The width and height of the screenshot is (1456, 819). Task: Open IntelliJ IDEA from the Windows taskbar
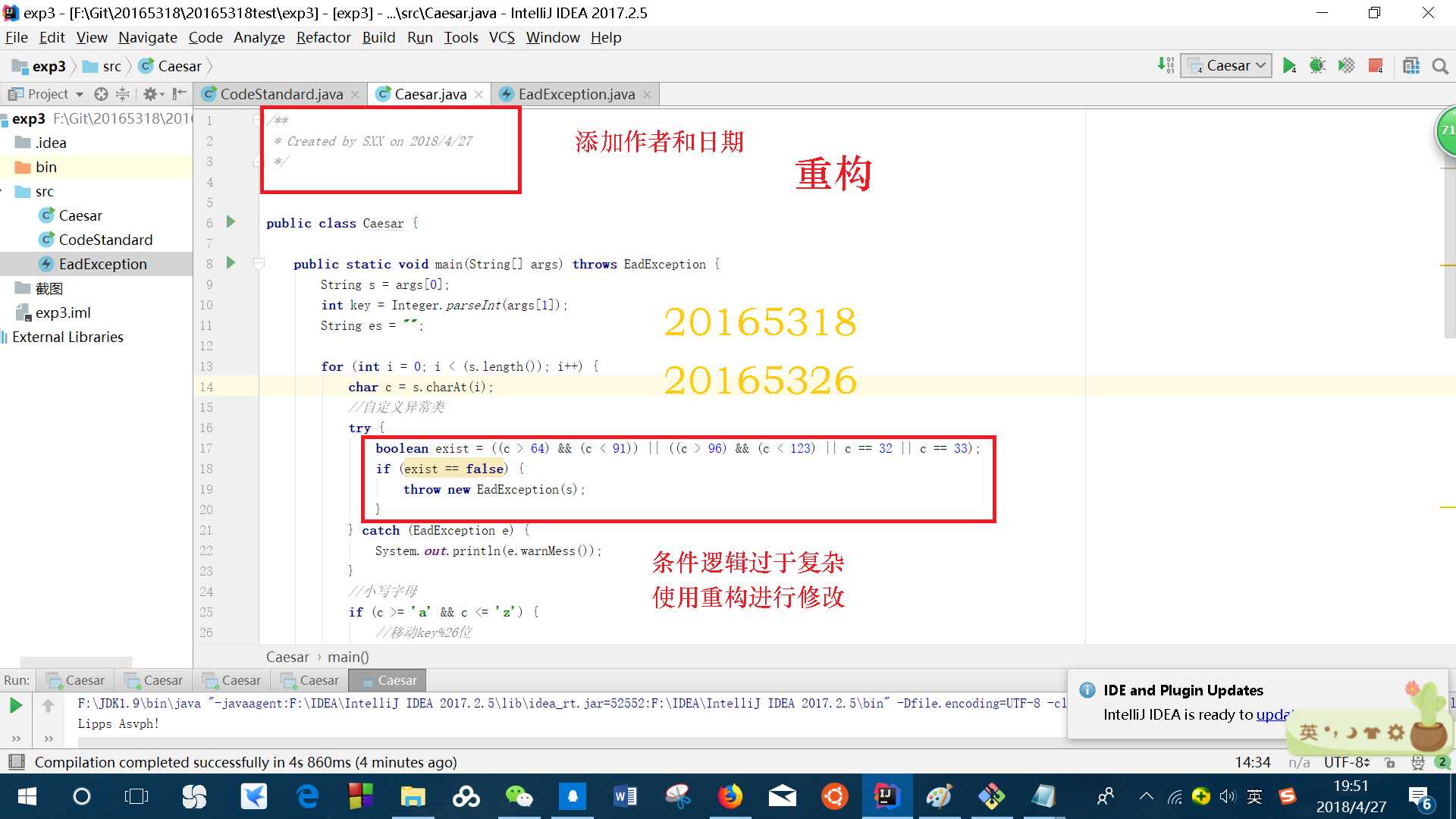(886, 796)
